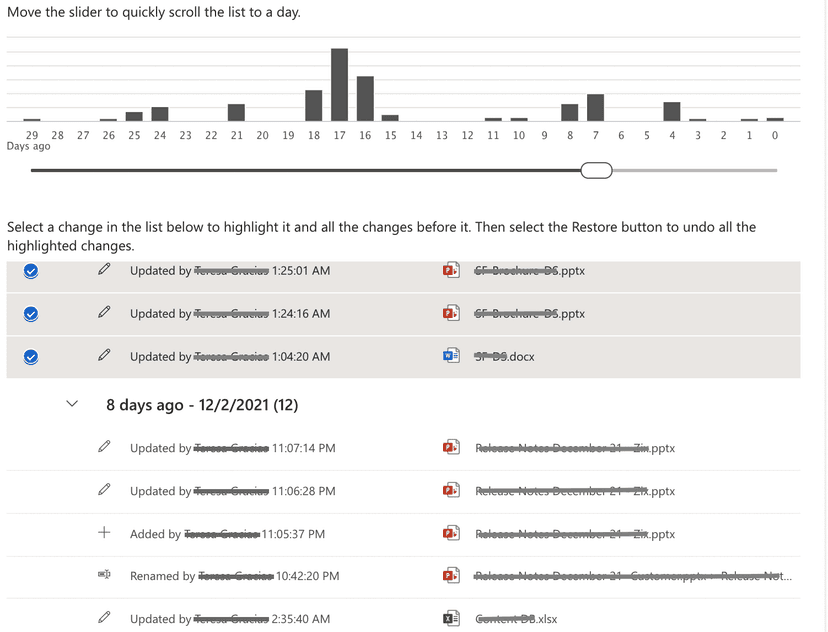Uncheck the selected SF-DS.docx change entry
The width and height of the screenshot is (828, 632).
point(31,356)
